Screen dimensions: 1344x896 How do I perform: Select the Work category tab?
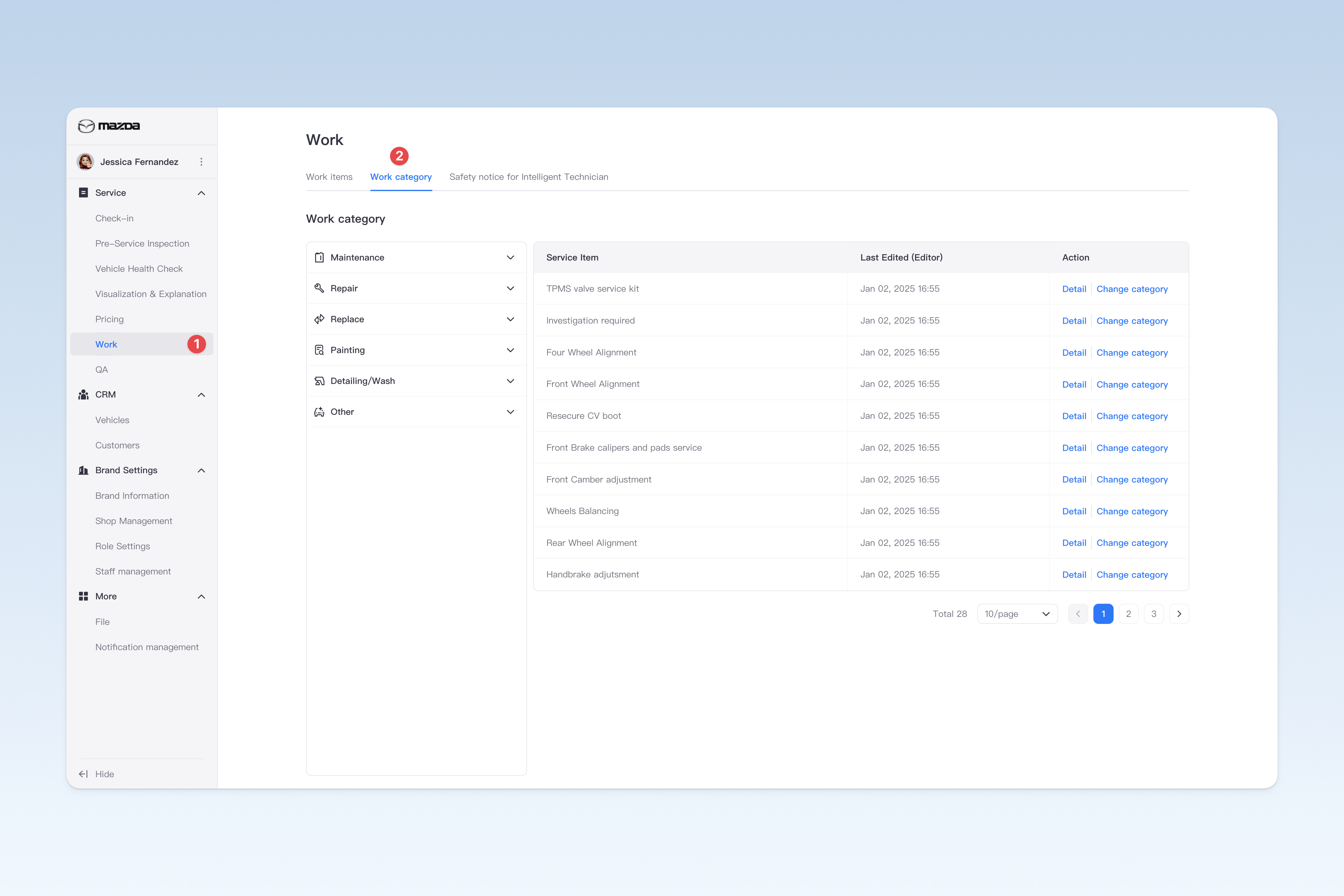[401, 177]
